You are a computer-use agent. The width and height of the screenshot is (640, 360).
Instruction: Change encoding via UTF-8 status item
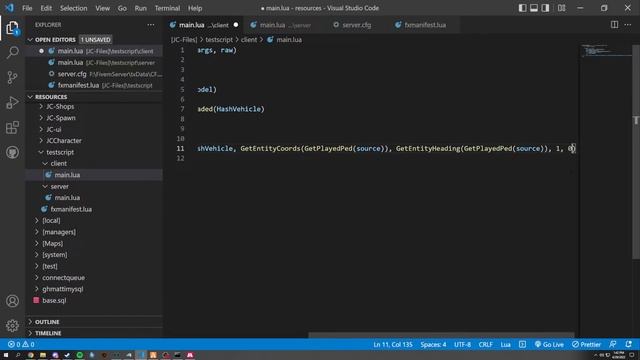462,344
